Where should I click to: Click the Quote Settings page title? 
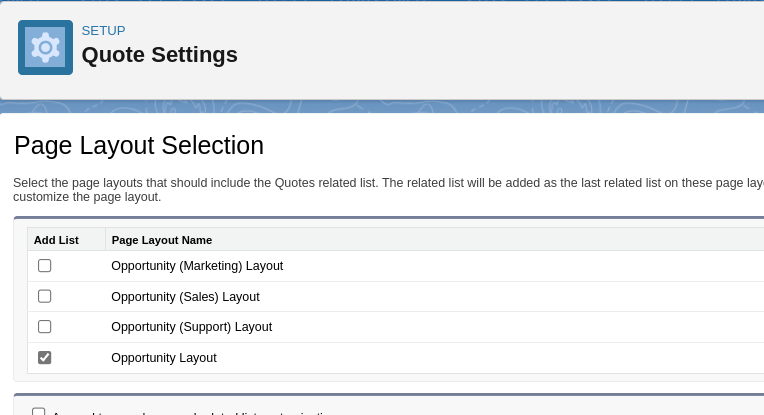160,55
